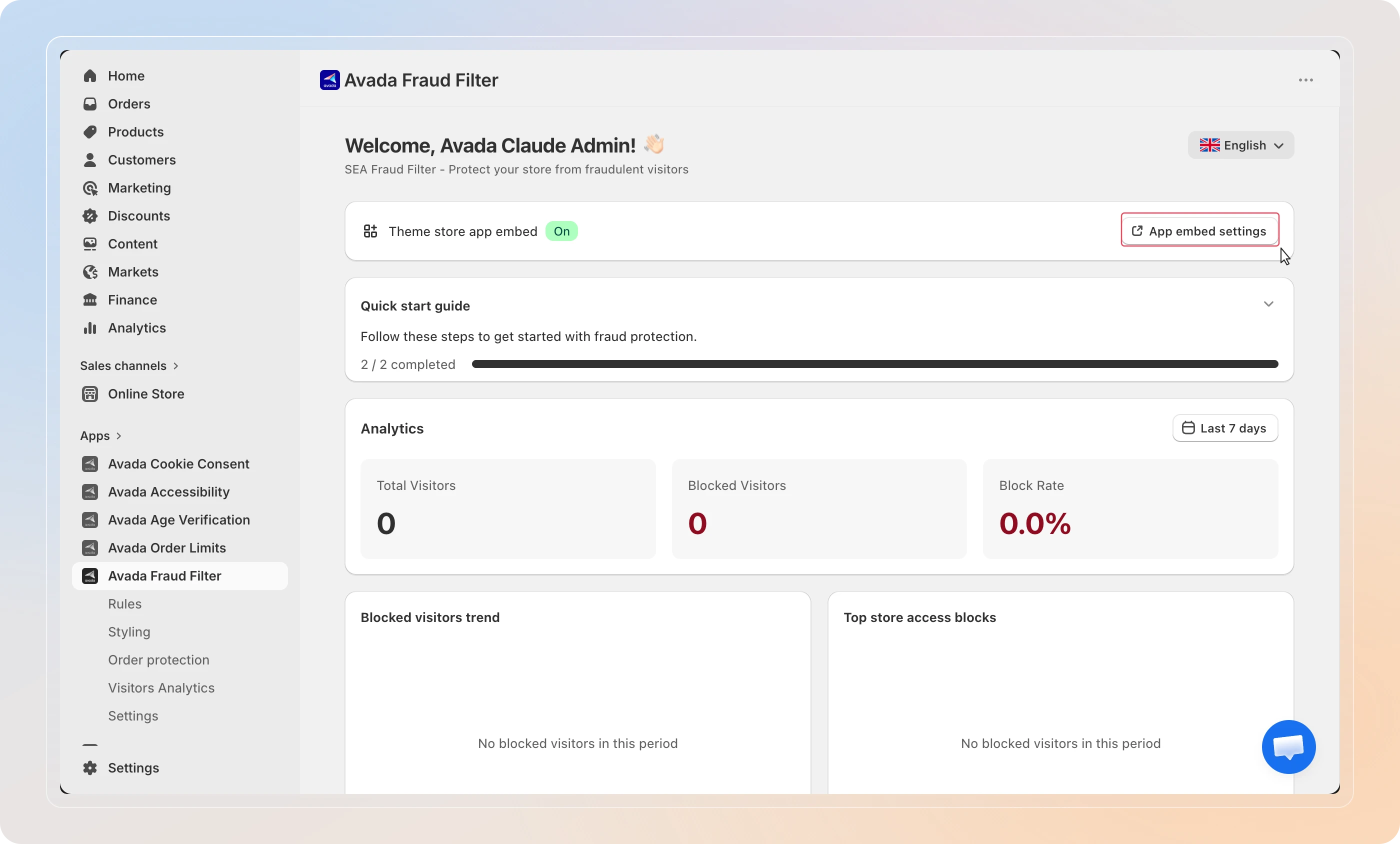
Task: Go to the Finance page
Action: pos(179,299)
